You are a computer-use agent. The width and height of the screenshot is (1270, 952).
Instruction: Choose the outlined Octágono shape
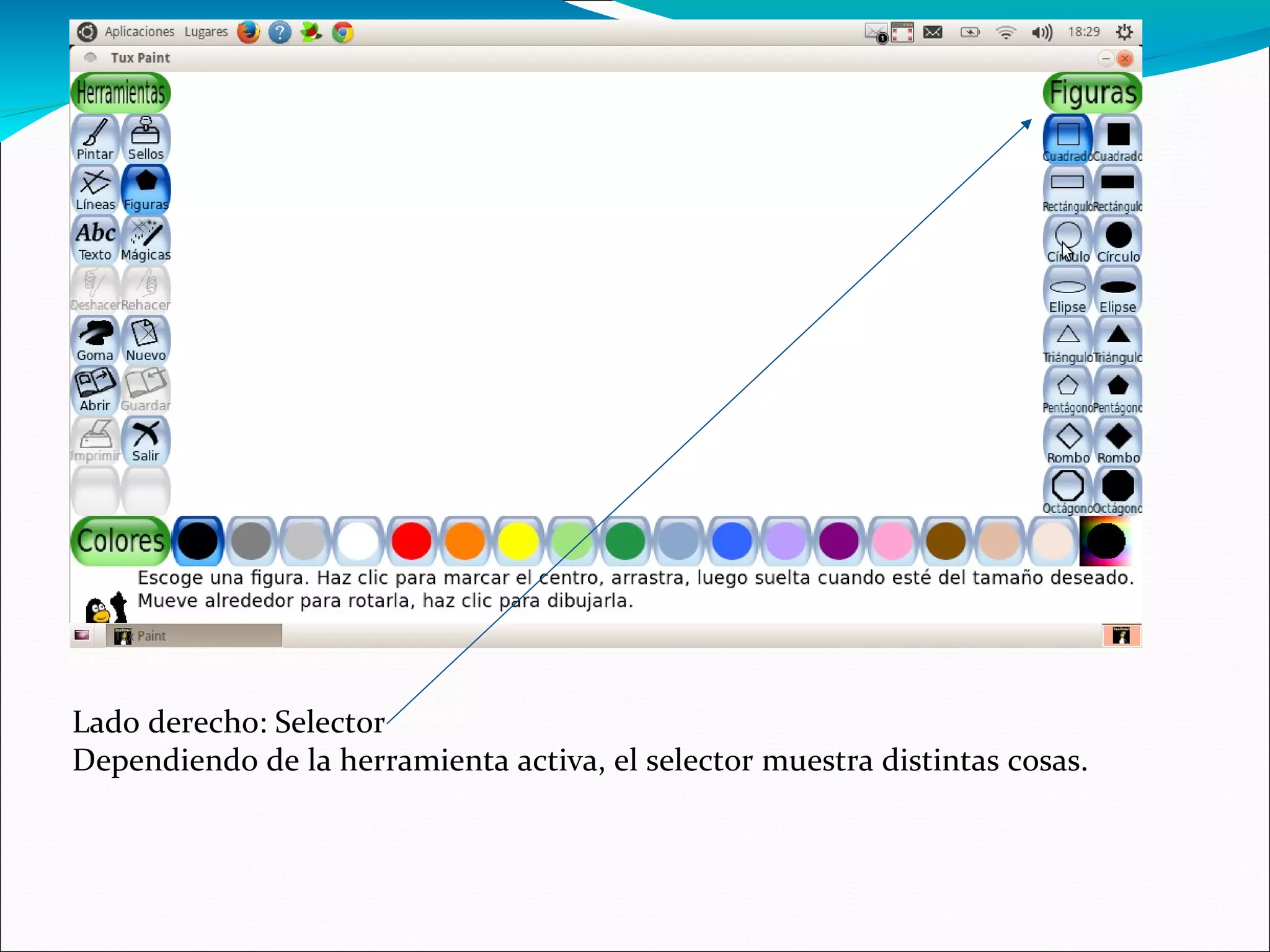(x=1067, y=491)
